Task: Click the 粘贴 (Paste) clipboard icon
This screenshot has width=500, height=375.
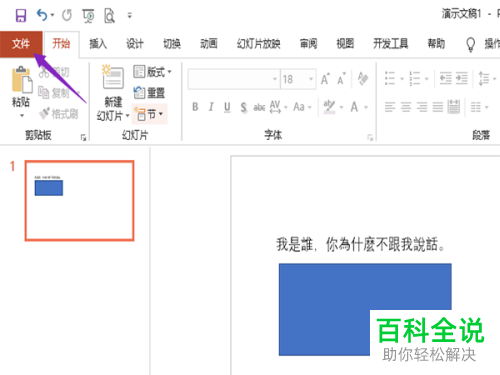Action: [x=22, y=80]
